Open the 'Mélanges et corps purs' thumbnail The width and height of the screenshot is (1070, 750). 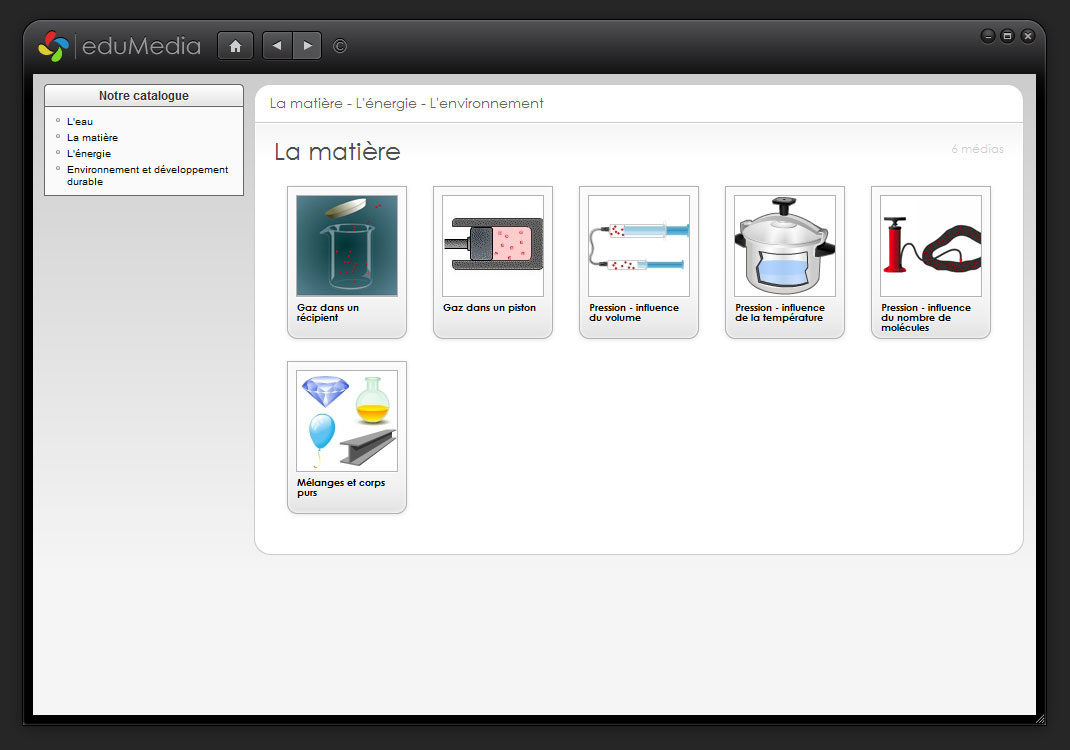pyautogui.click(x=346, y=421)
